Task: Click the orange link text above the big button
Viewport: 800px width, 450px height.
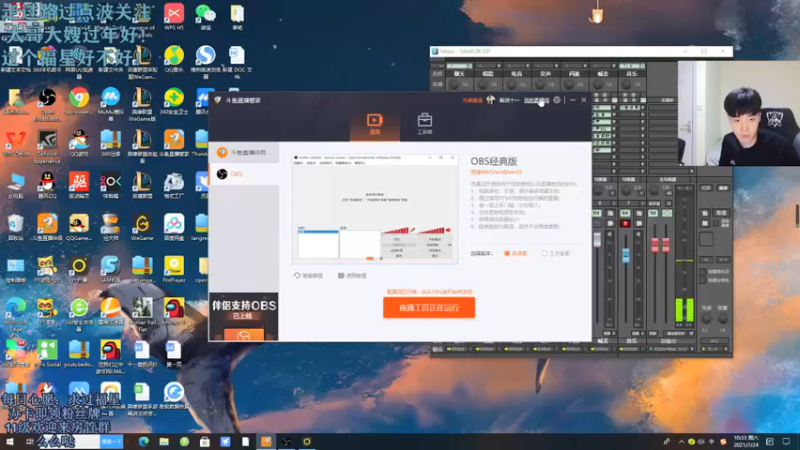Action: 429,292
